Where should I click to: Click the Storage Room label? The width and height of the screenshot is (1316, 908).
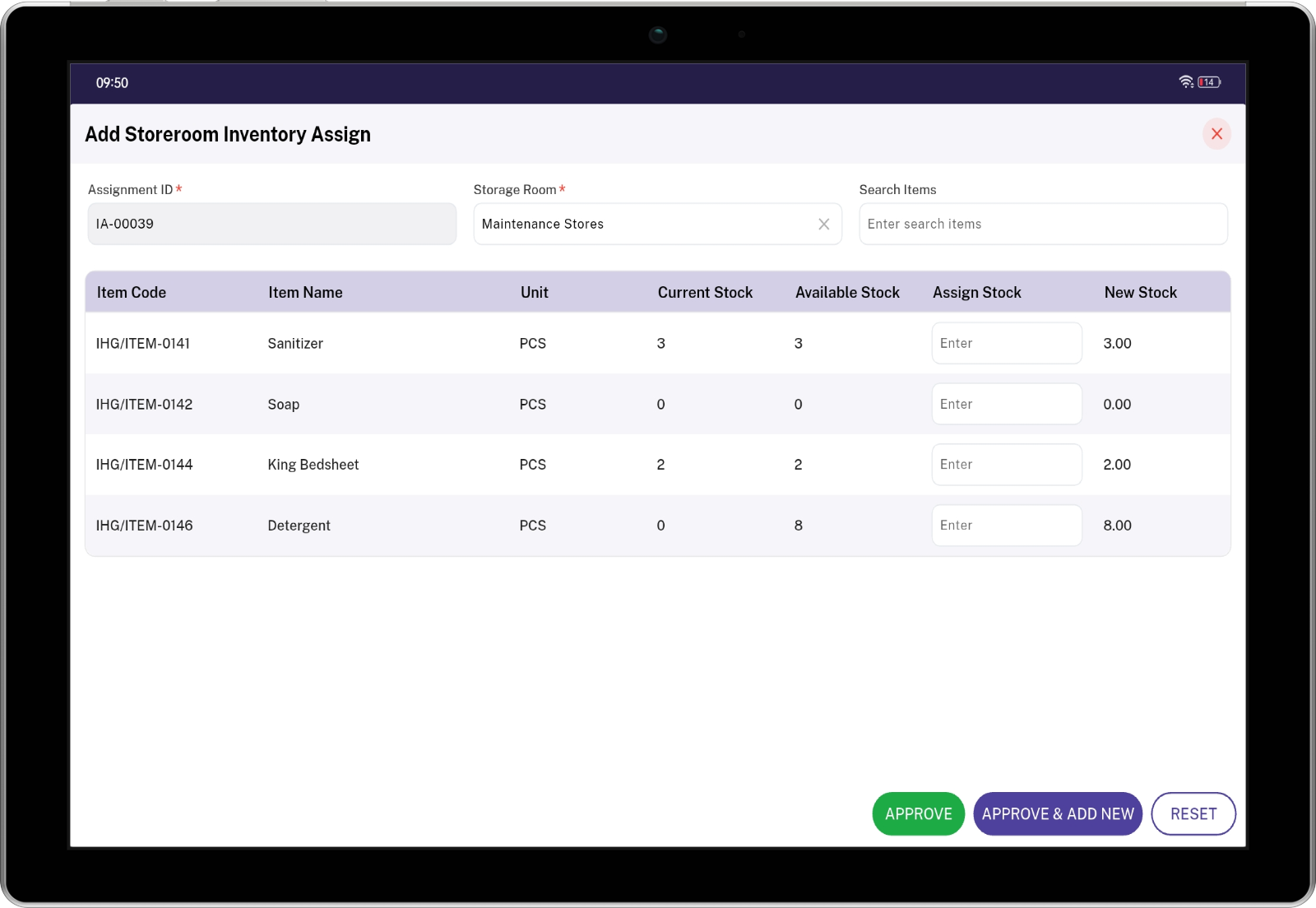point(515,190)
